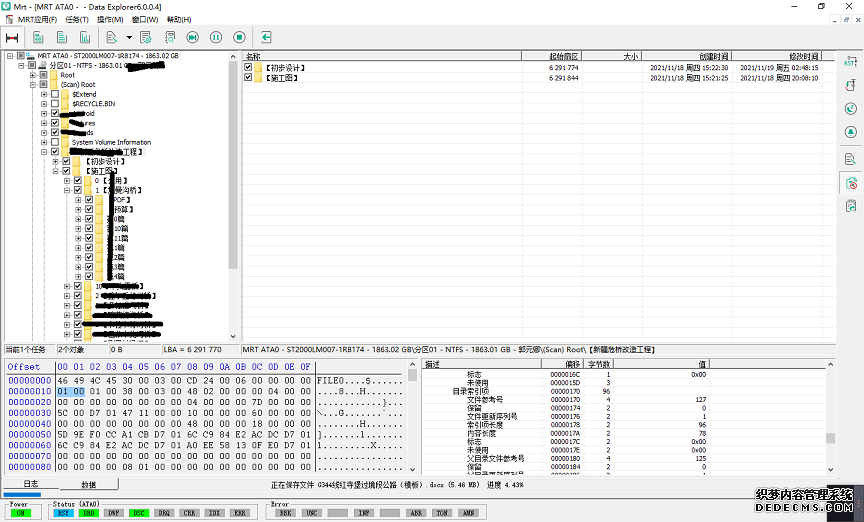Sort by the 起始扇区 column header

coord(552,56)
